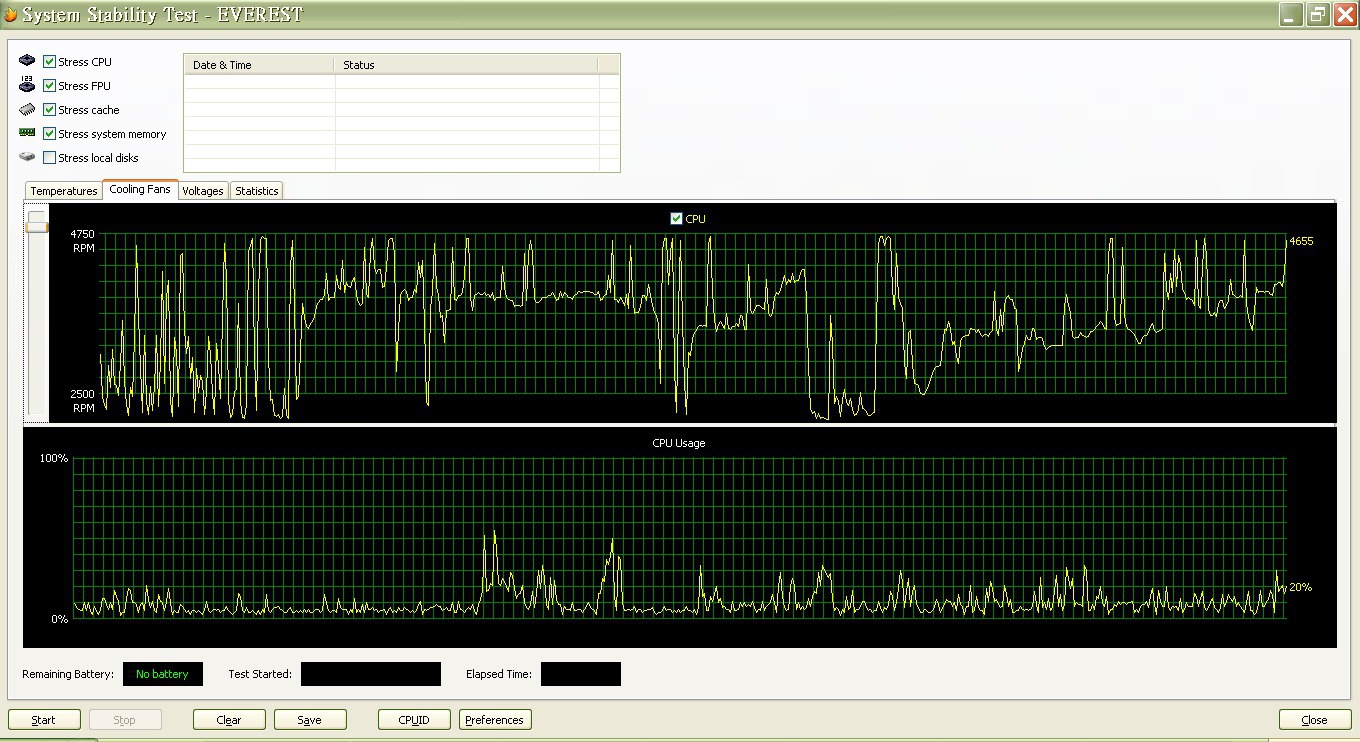
Task: Click the cache chip icon
Action: pyautogui.click(x=27, y=110)
